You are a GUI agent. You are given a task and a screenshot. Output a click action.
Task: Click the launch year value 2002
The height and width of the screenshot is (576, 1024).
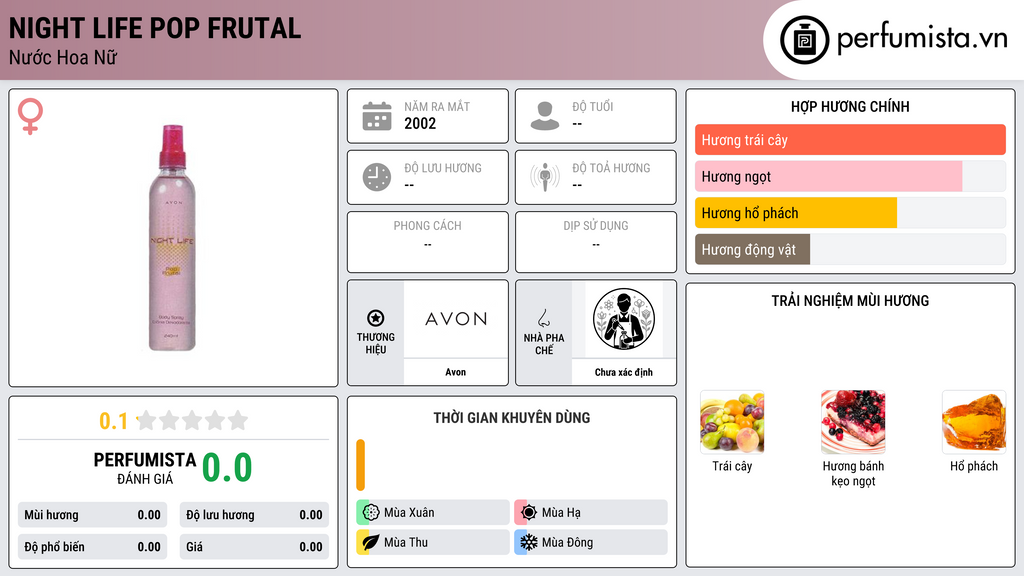click(x=420, y=123)
